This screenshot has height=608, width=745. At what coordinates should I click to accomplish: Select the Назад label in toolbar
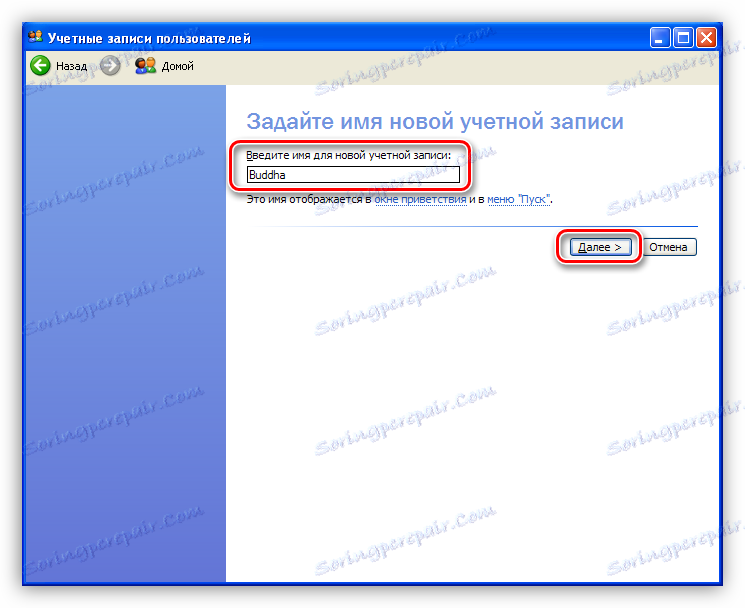point(71,66)
